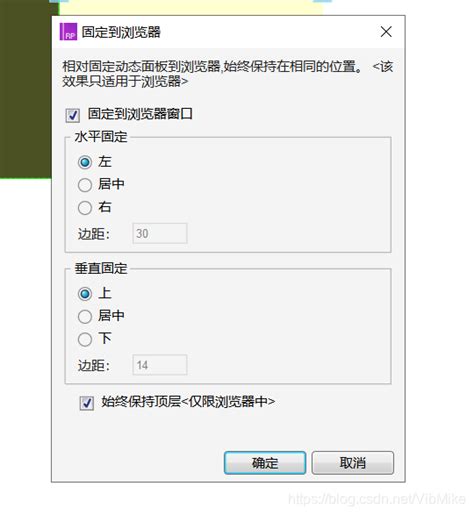Confirm with the 确定 button

265,463
